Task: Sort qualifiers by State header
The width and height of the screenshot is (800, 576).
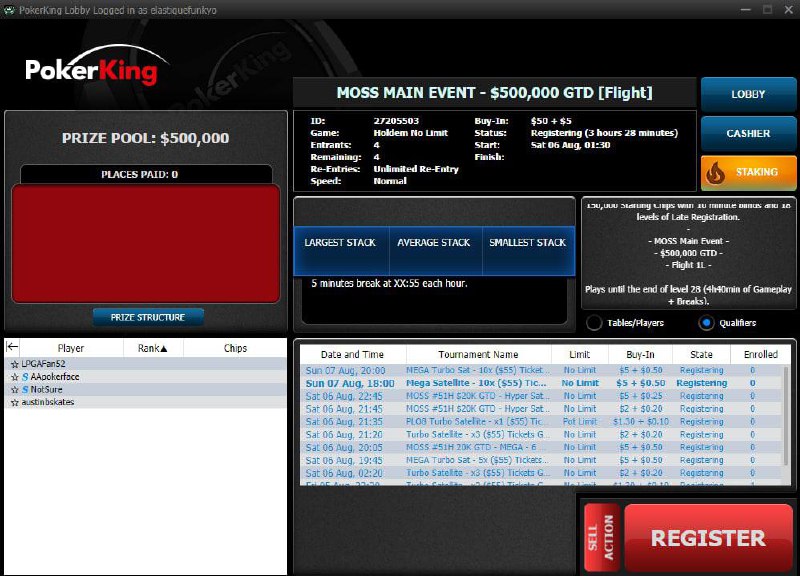Action: [701, 354]
